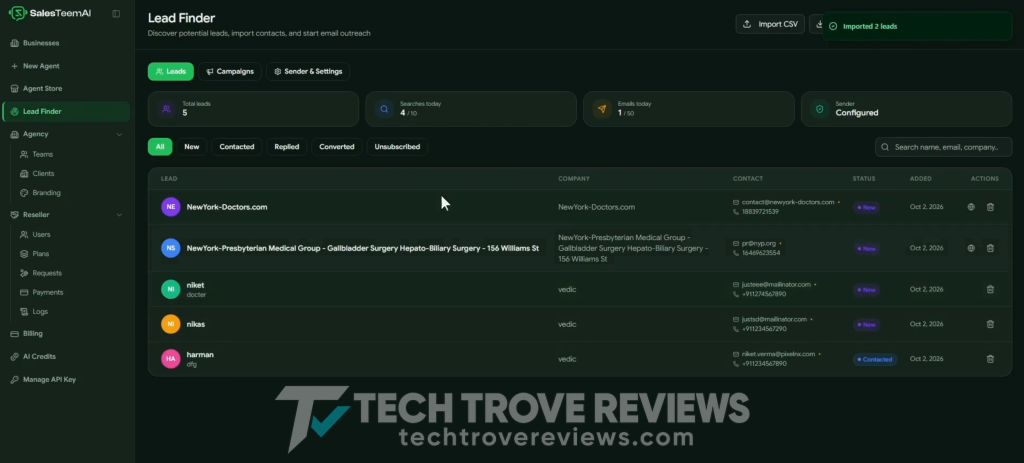Delete the NewYork-Presbyterian Medical Group lead
Image resolution: width=1024 pixels, height=463 pixels.
[990, 248]
